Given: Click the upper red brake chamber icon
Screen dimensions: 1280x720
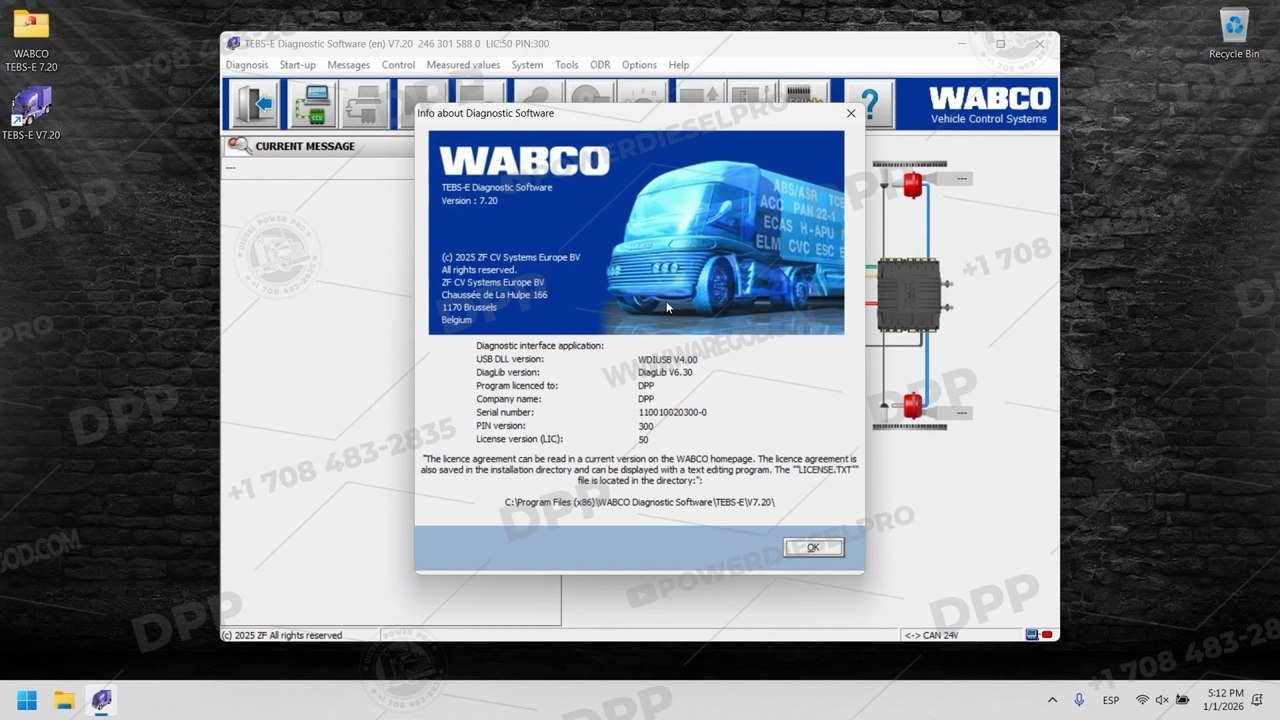Looking at the screenshot, I should tap(913, 184).
